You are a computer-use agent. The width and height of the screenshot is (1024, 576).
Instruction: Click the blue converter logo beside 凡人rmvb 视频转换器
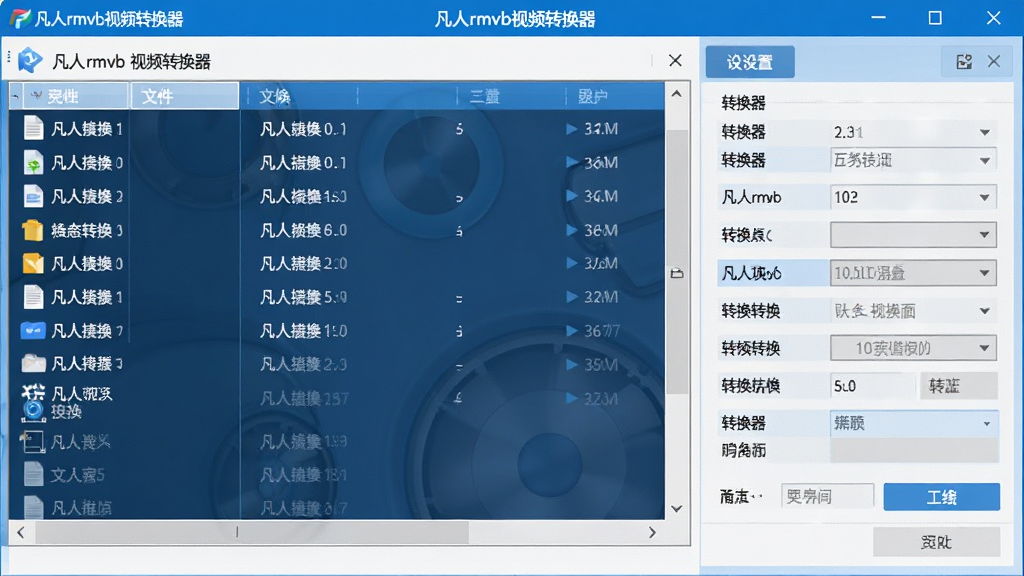tap(30, 61)
